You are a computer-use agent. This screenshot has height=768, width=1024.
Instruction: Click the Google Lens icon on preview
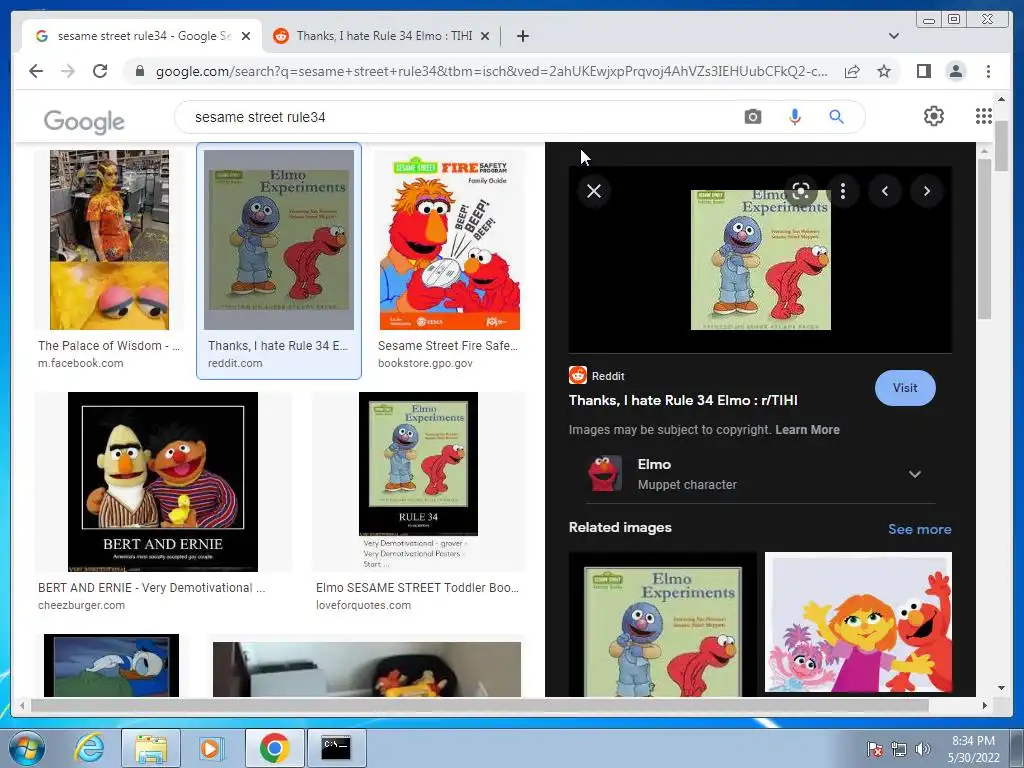[801, 191]
